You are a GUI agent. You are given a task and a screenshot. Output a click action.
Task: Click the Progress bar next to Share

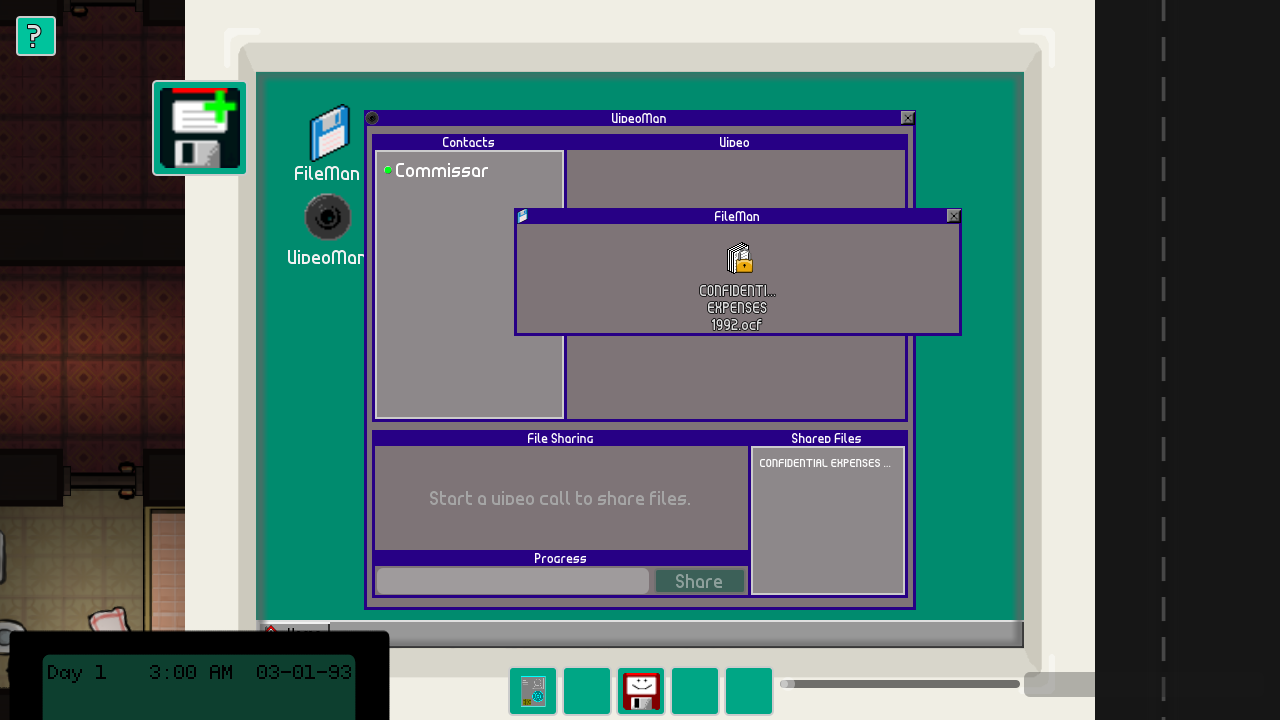(x=512, y=581)
